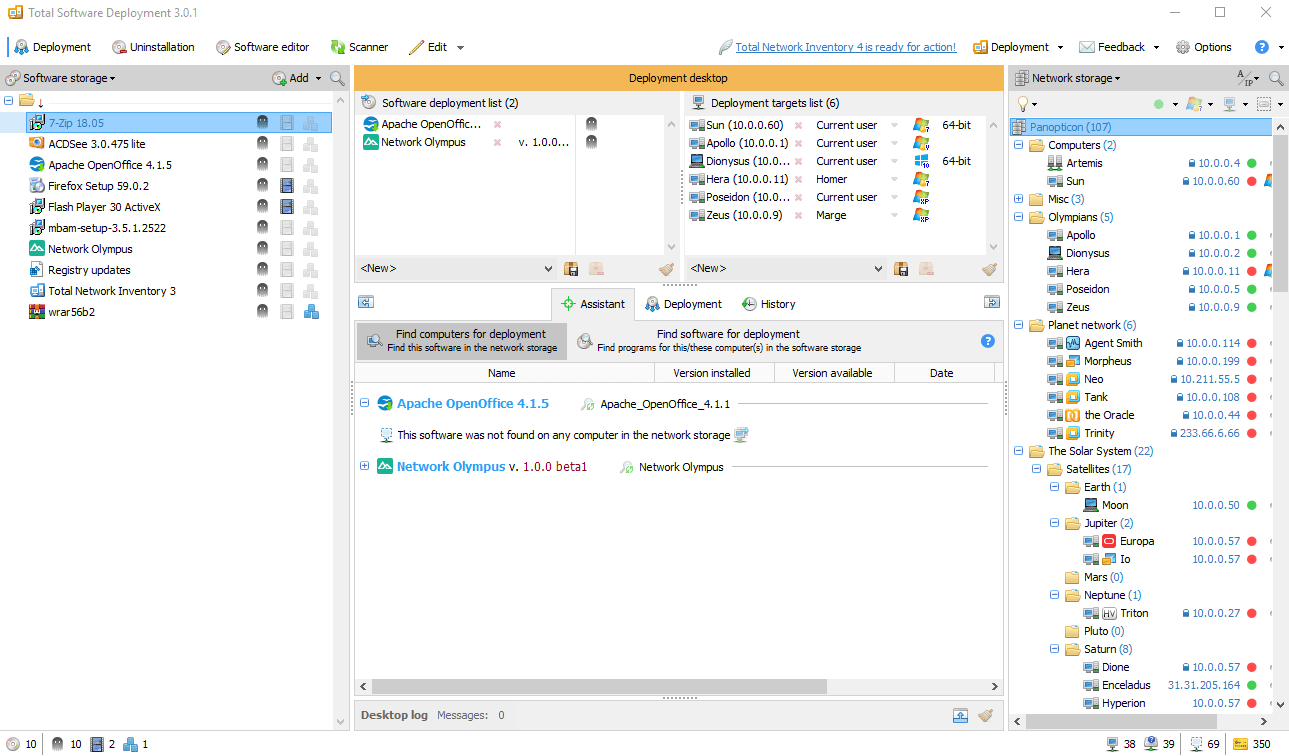Click the horizontal scrollbar in the Assistant results

tap(599, 687)
